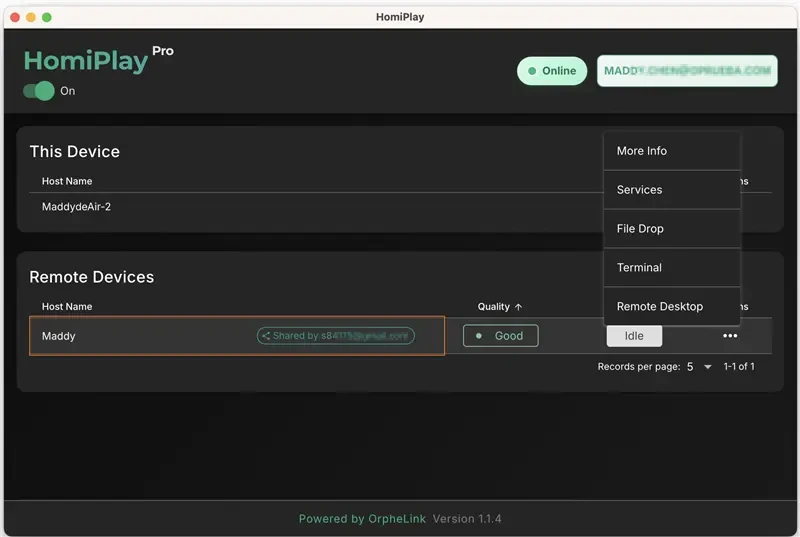
Task: Choose Services in the context menu
Action: point(672,190)
